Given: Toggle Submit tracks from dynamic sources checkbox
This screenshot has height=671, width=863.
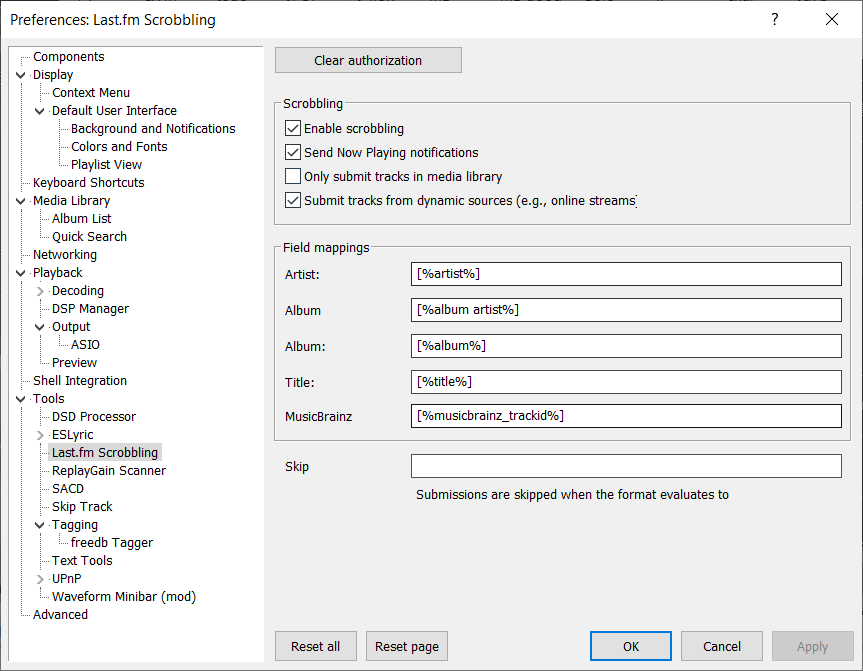Looking at the screenshot, I should (x=293, y=200).
